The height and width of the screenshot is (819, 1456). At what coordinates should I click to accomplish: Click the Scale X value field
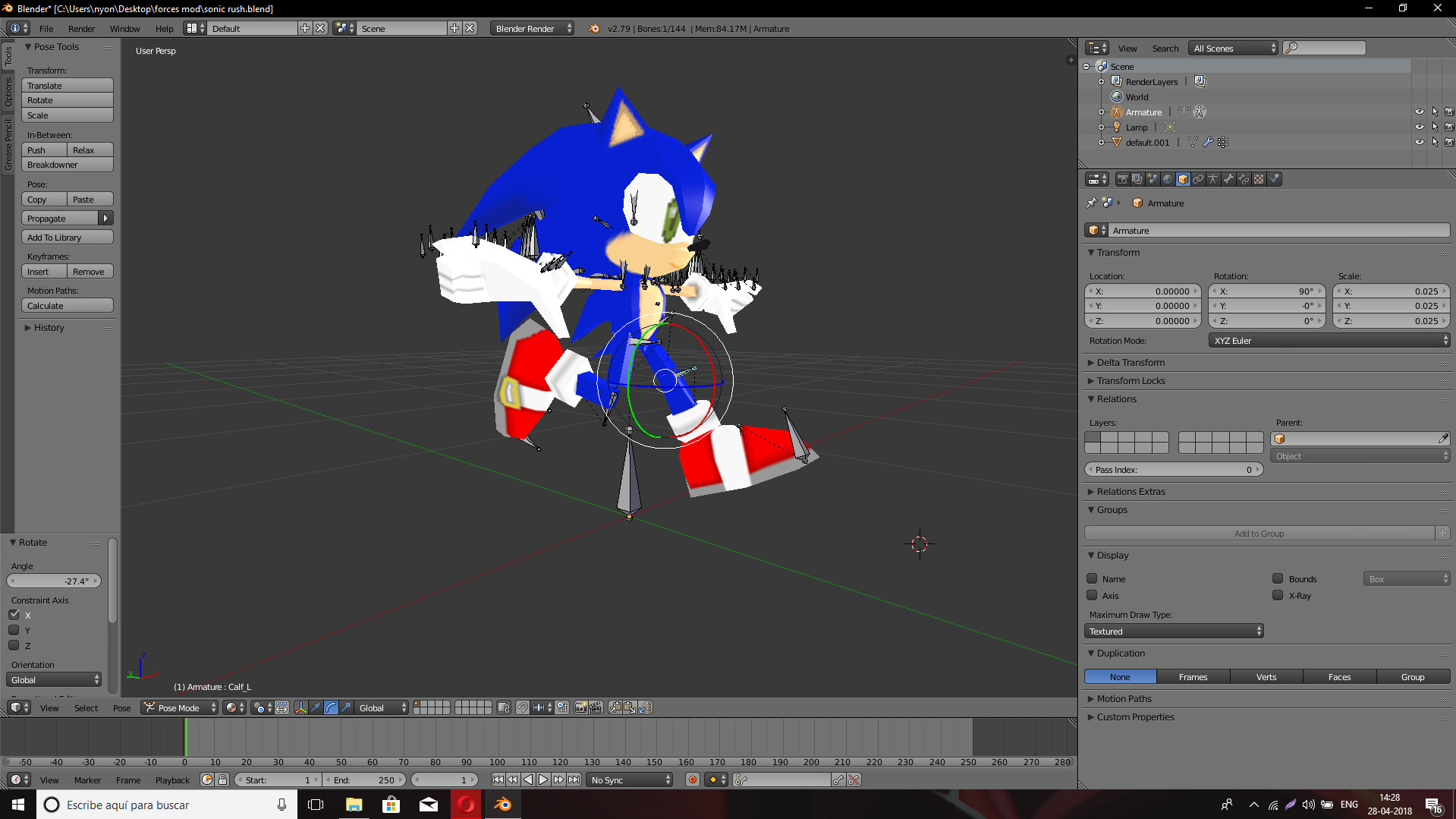pos(1391,291)
